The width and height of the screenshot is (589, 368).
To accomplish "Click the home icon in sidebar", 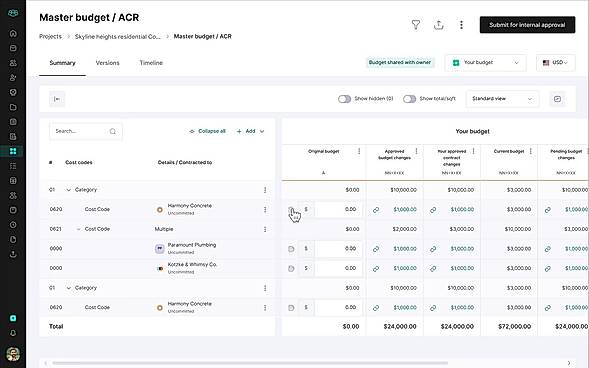I will (x=13, y=33).
